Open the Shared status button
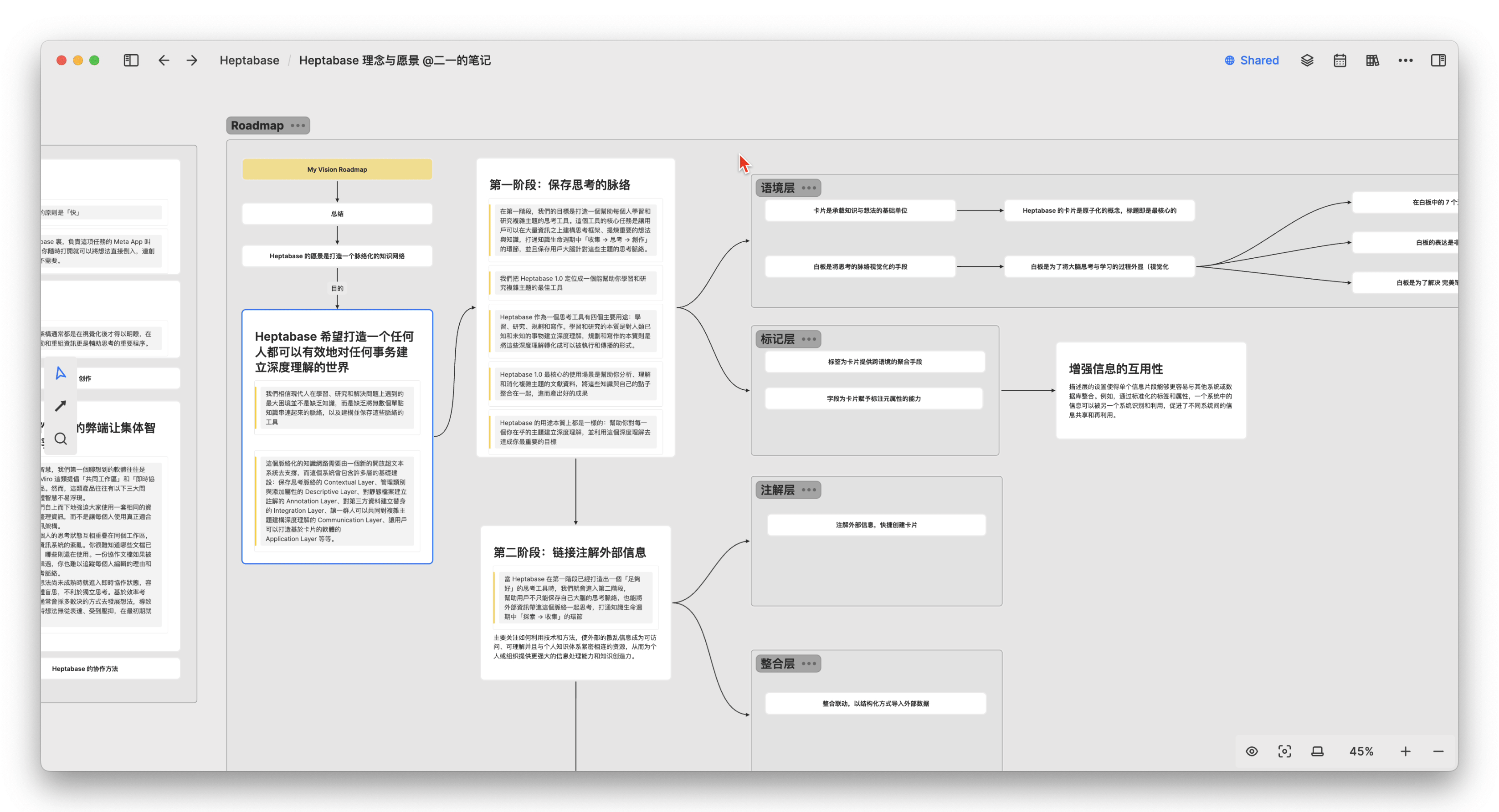 click(1252, 61)
